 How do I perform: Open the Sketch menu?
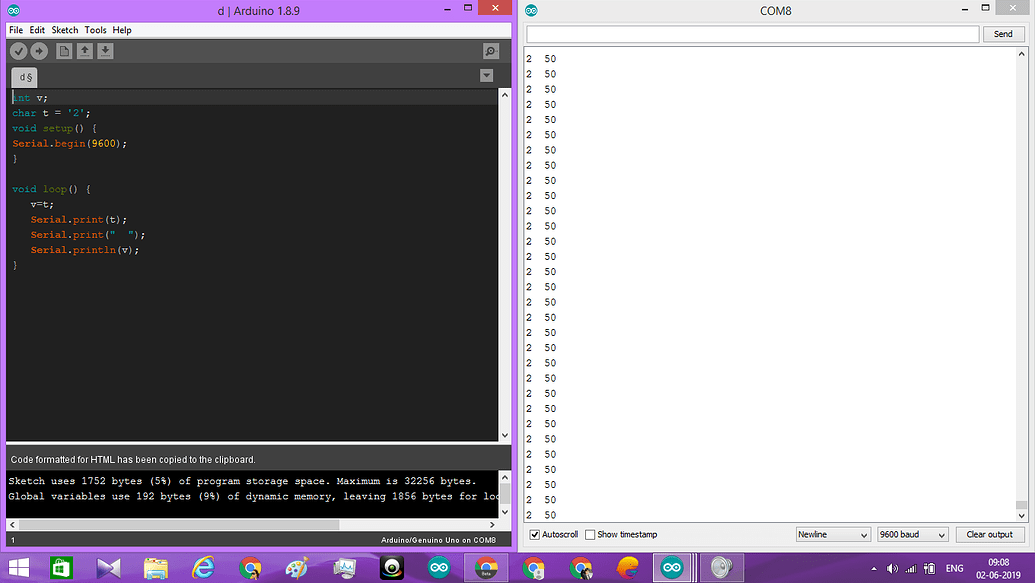click(x=64, y=29)
